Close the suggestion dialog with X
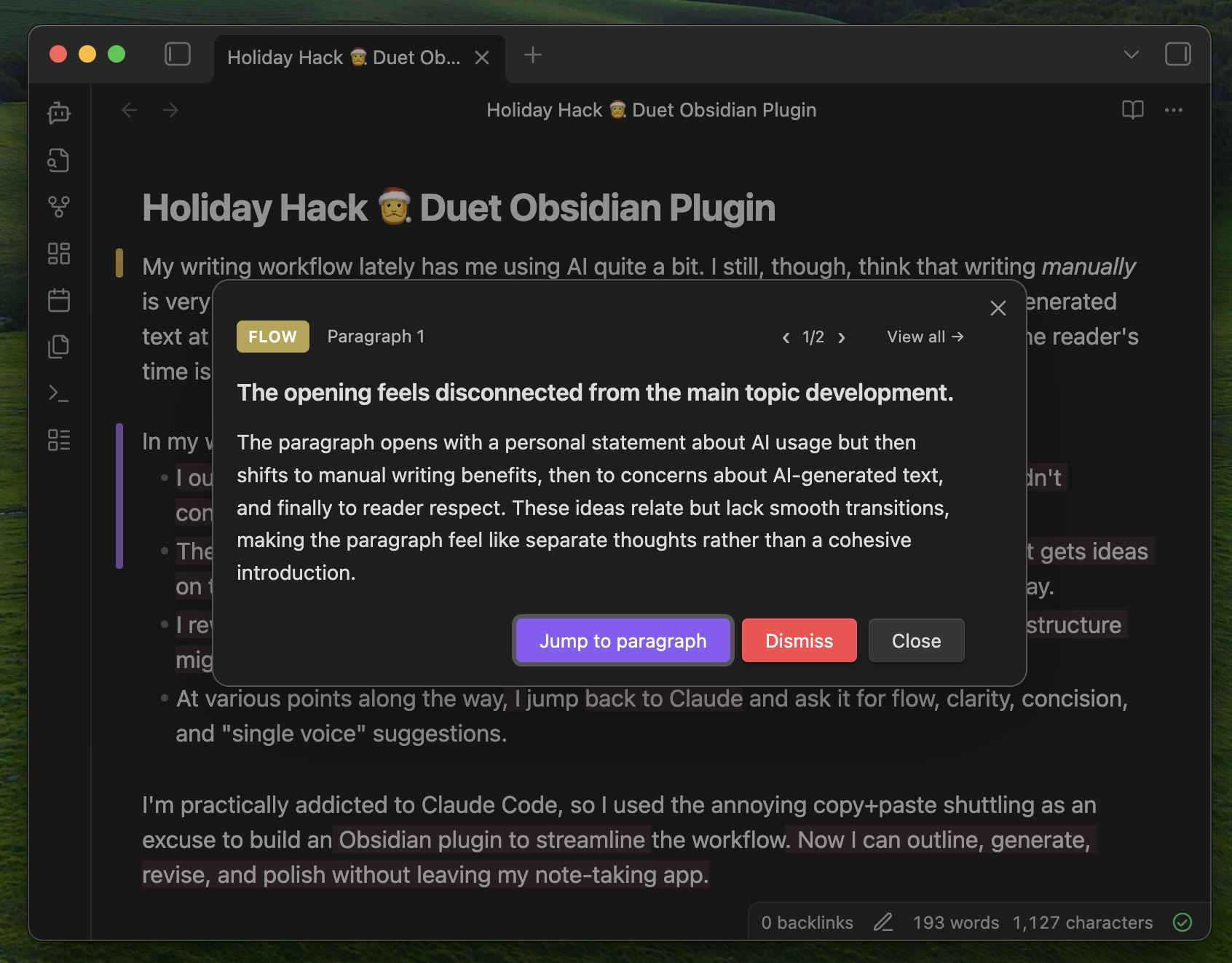The height and width of the screenshot is (963, 1232). pos(998,308)
